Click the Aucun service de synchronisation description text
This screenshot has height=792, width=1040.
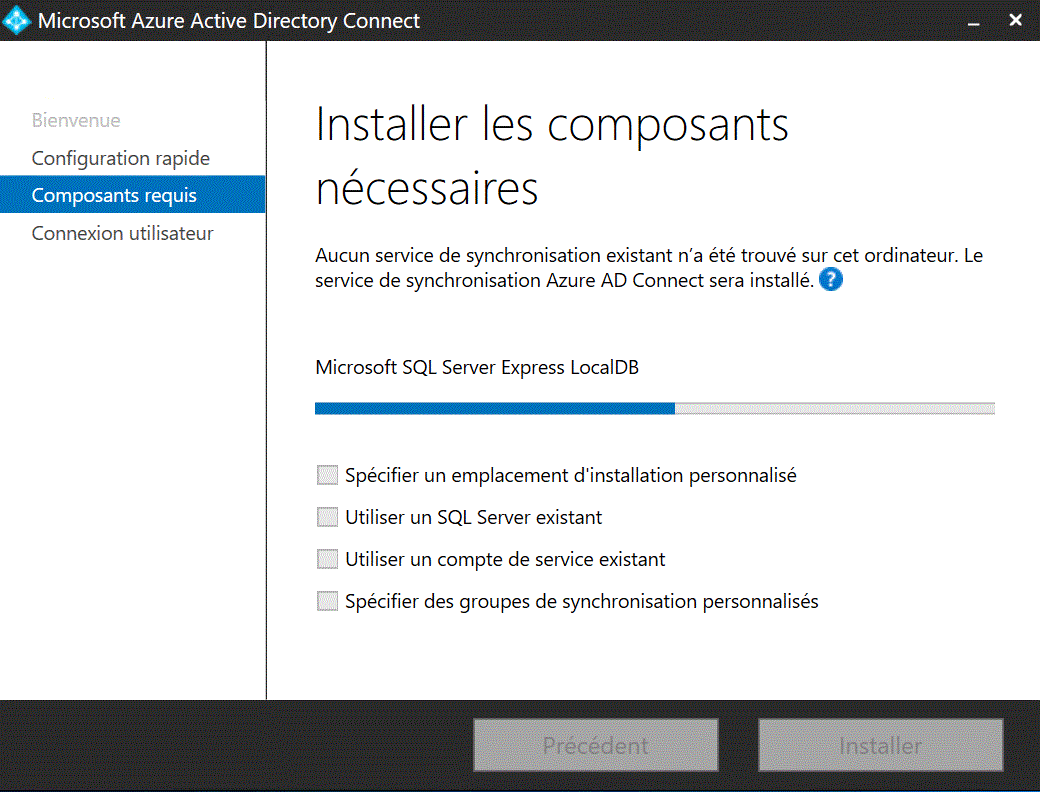point(649,267)
